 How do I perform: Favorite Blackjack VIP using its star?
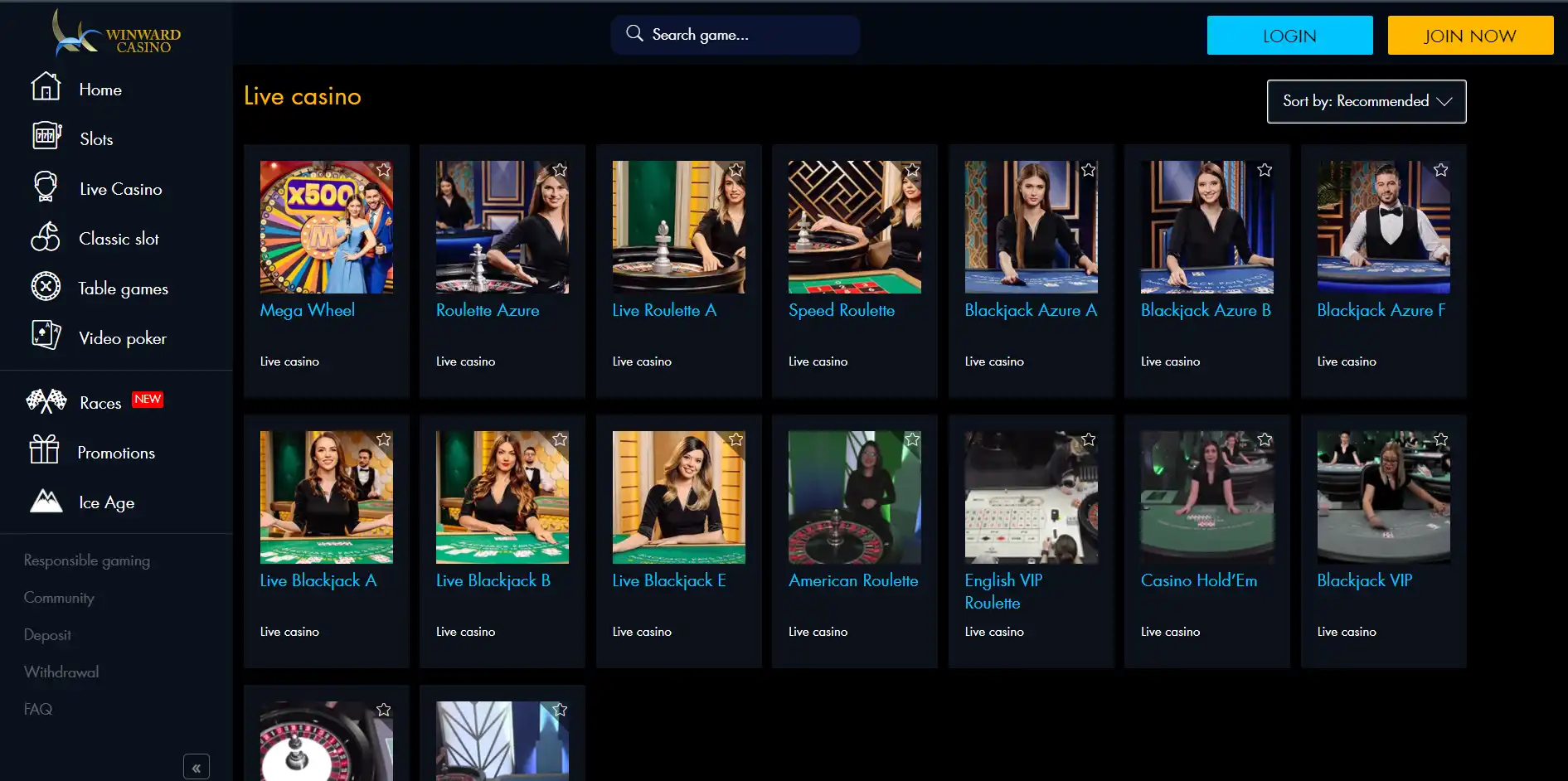(1440, 439)
